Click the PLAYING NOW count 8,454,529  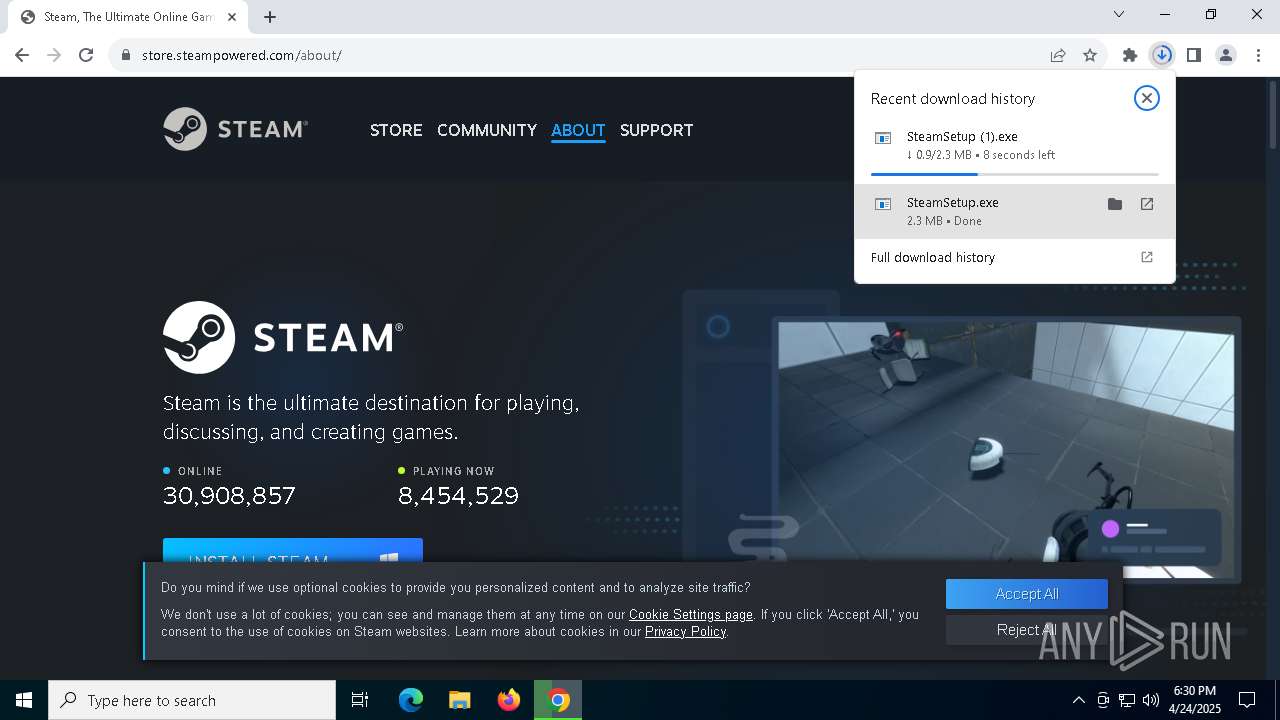tap(458, 496)
